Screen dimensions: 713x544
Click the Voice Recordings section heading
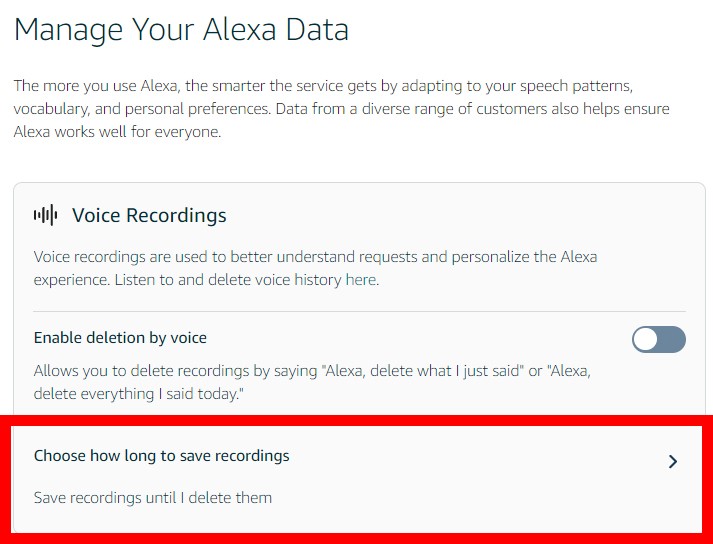[149, 215]
